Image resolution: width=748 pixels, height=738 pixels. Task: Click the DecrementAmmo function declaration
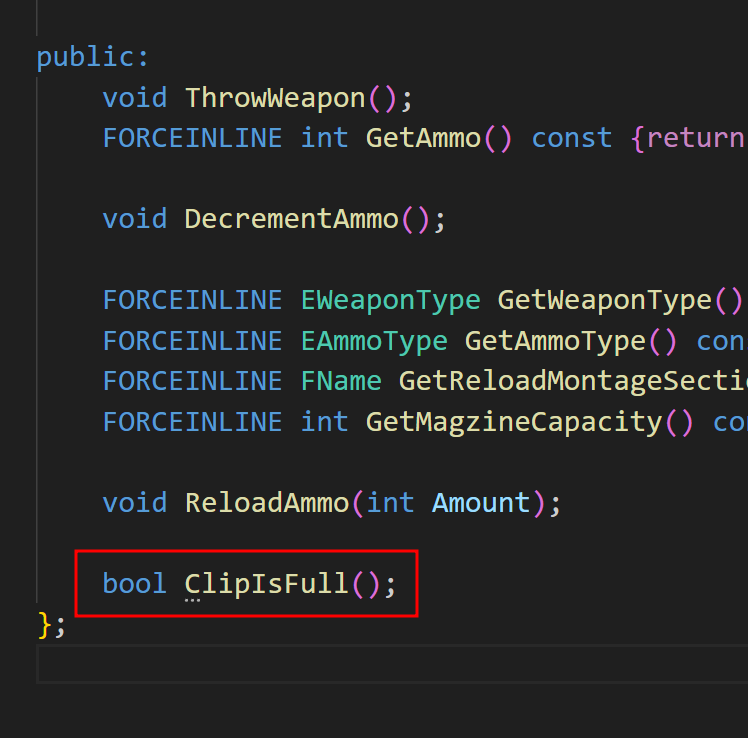point(274,219)
